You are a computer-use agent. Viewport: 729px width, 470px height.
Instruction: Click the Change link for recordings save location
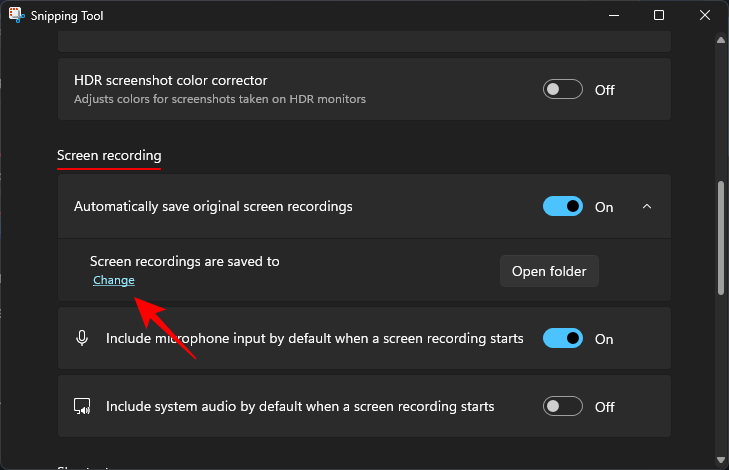pos(114,280)
